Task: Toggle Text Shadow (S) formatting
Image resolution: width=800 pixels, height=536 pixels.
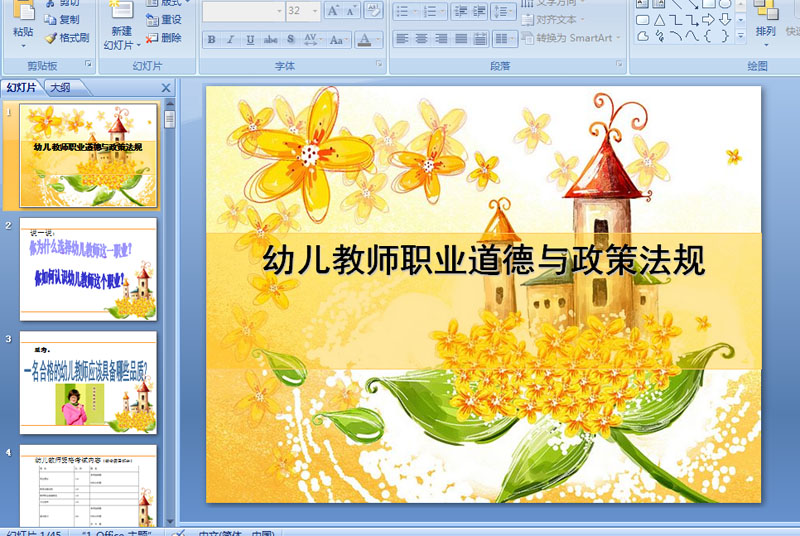Action: pos(290,39)
